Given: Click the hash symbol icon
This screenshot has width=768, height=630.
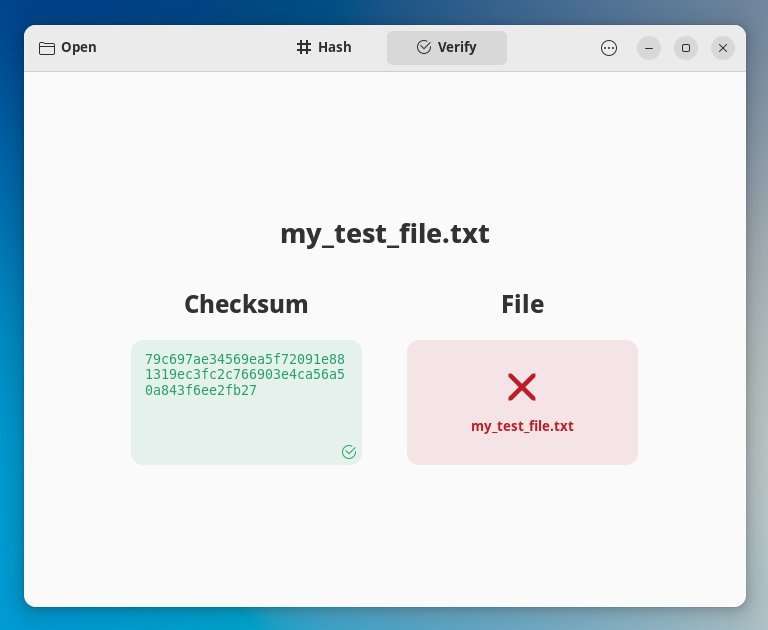Looking at the screenshot, I should (304, 47).
